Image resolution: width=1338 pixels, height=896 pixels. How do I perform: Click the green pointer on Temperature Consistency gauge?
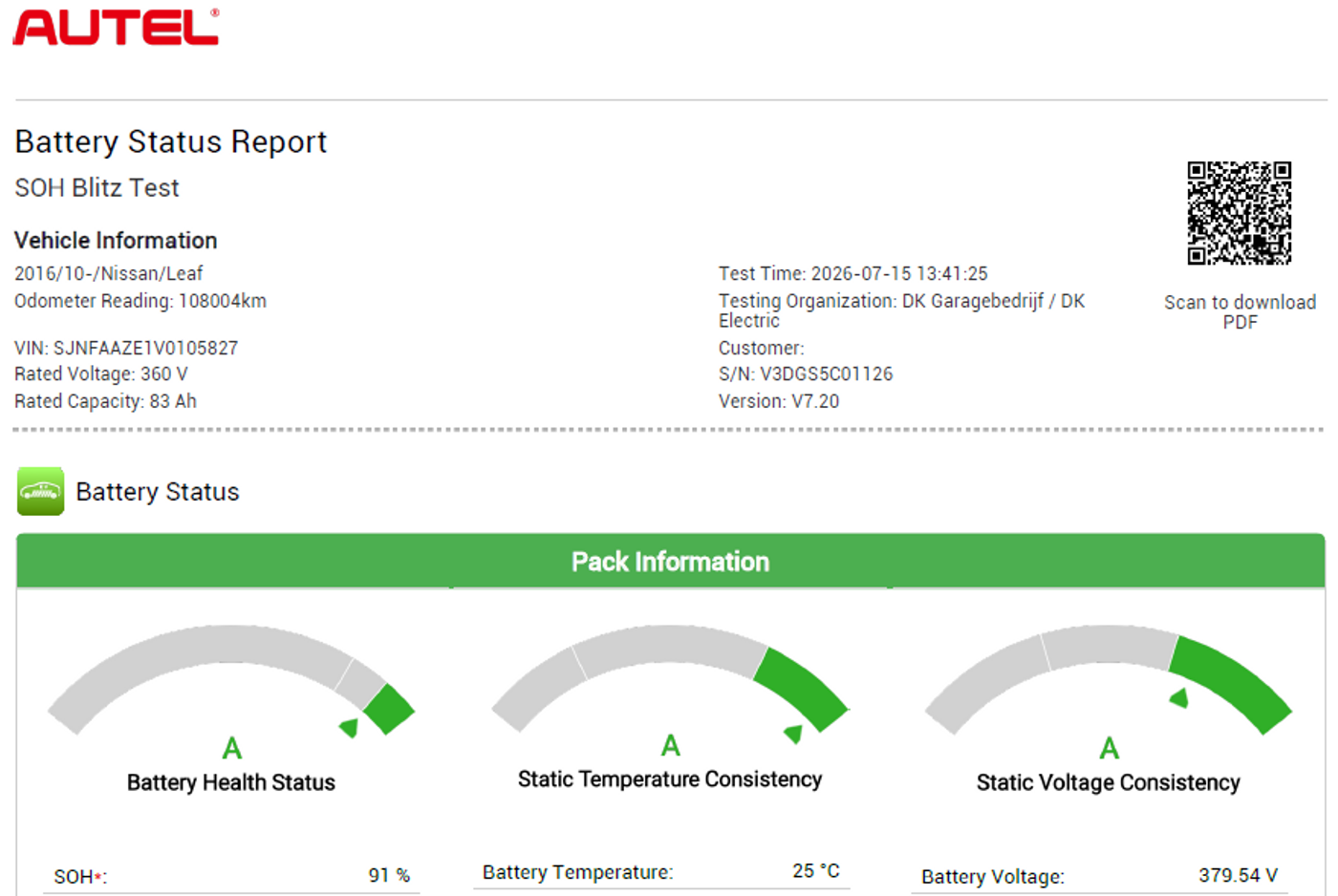point(793,734)
